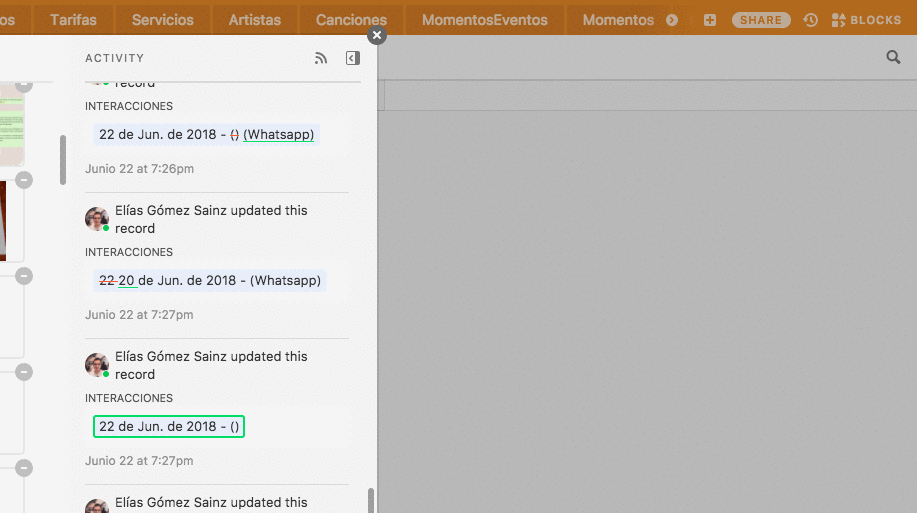Switch to the MomentosEventos tab

(x=485, y=20)
